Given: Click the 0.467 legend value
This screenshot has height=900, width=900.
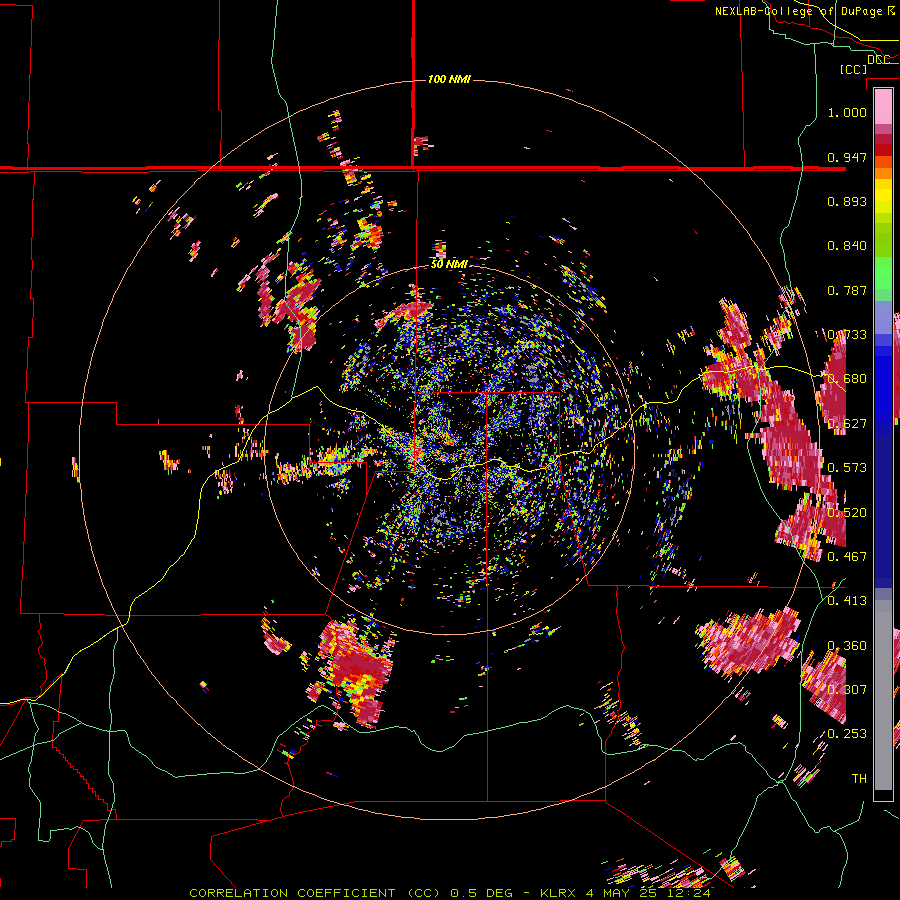Looking at the screenshot, I should [847, 556].
